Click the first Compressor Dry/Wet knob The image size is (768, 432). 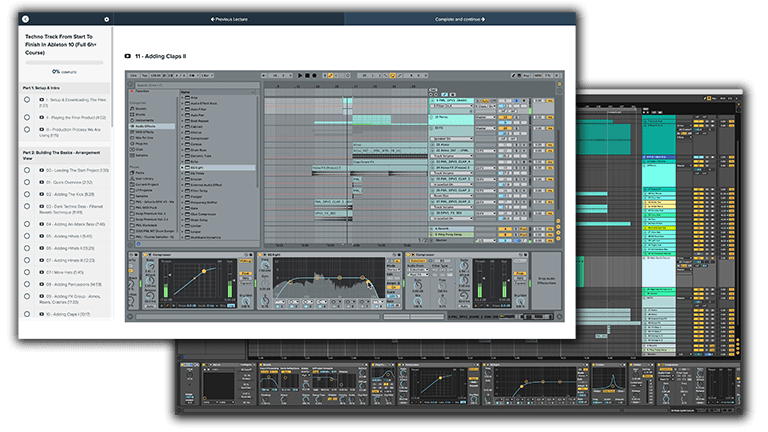coord(246,302)
